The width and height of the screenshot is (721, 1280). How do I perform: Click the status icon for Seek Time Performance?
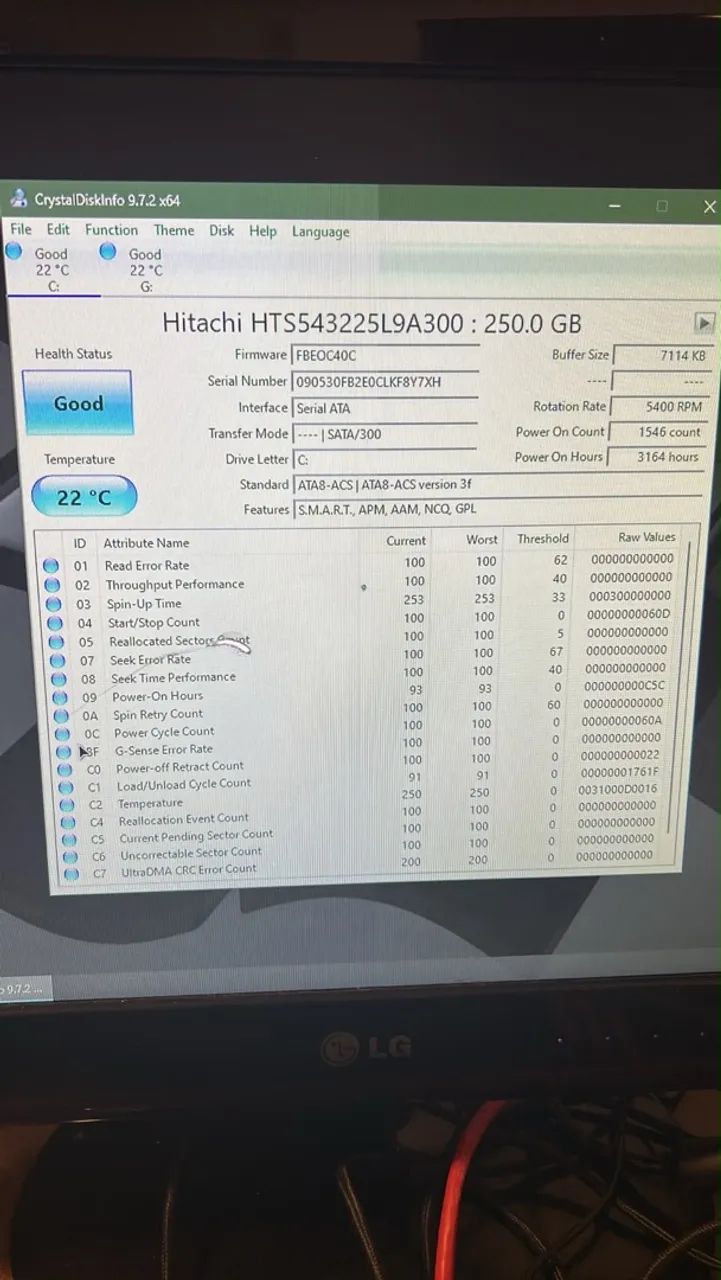click(59, 680)
